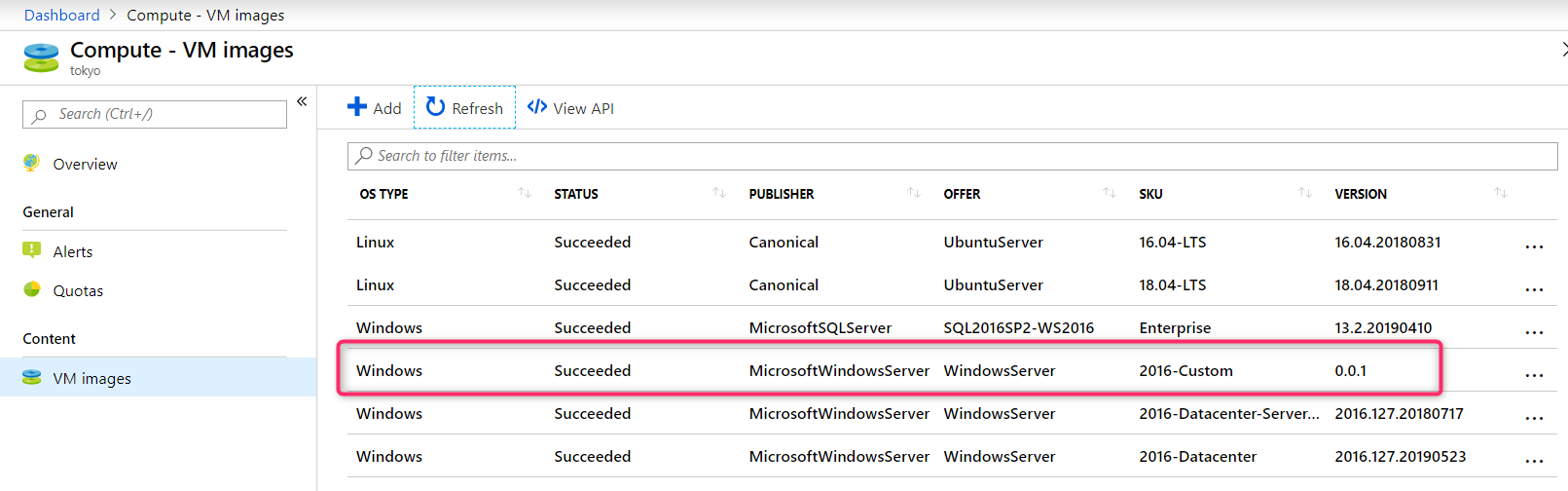Click the Overview globe icon
The width and height of the screenshot is (1568, 491).
tap(32, 163)
